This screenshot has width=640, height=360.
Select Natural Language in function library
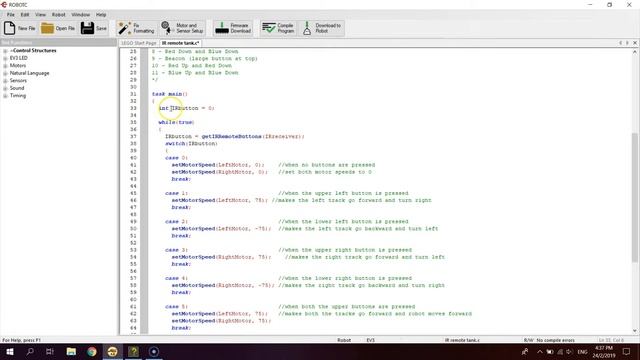click(x=29, y=73)
